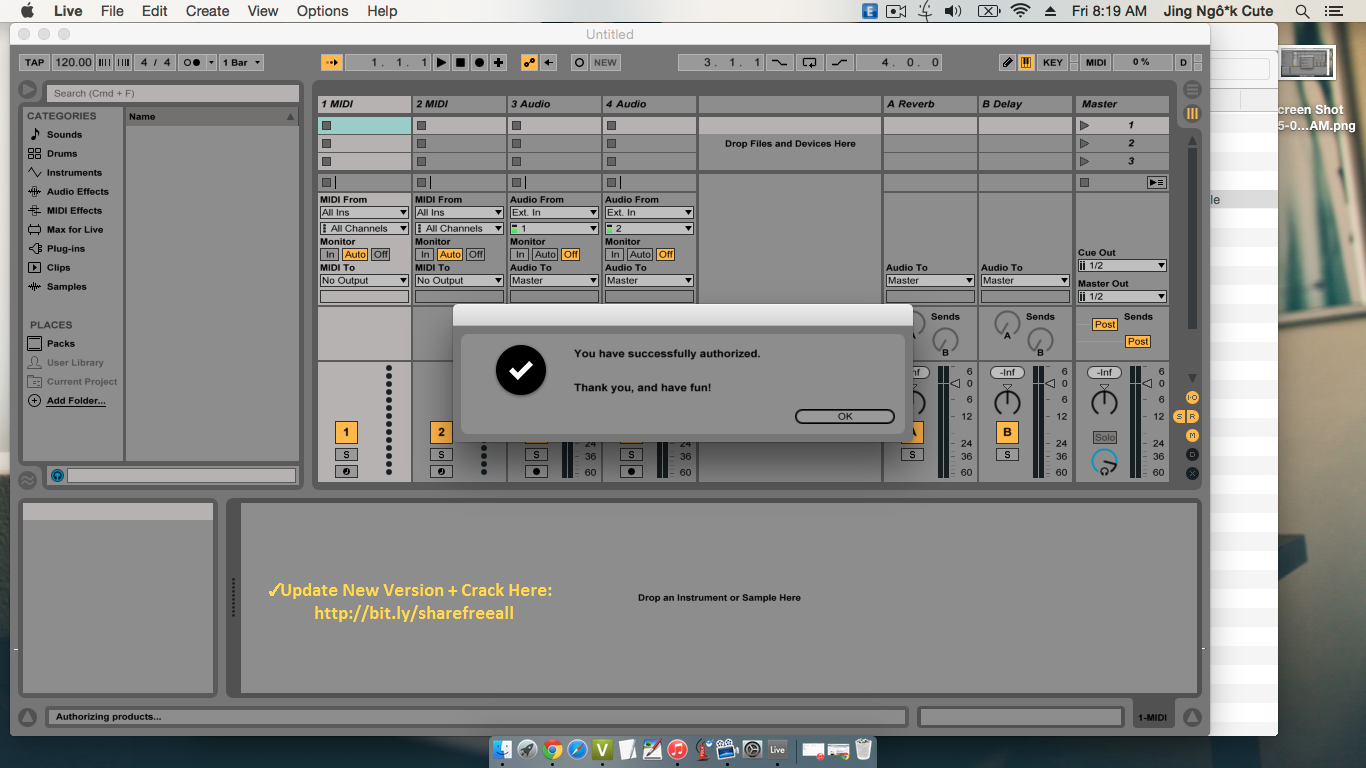Select the Sounds category

(64, 134)
